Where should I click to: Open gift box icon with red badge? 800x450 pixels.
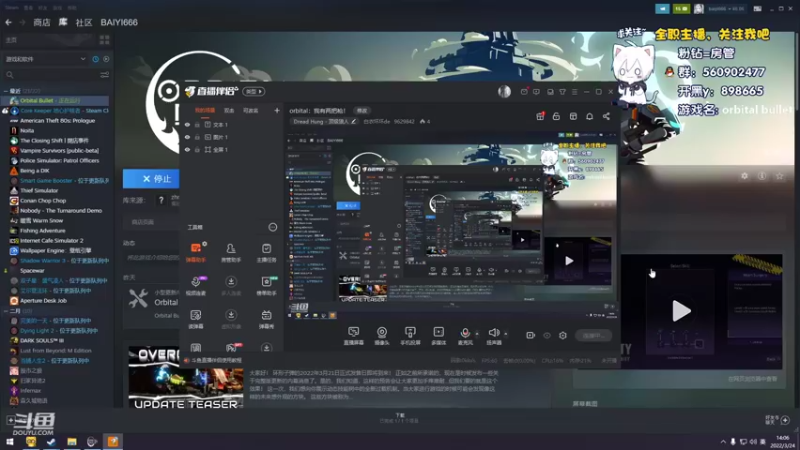tap(540, 116)
